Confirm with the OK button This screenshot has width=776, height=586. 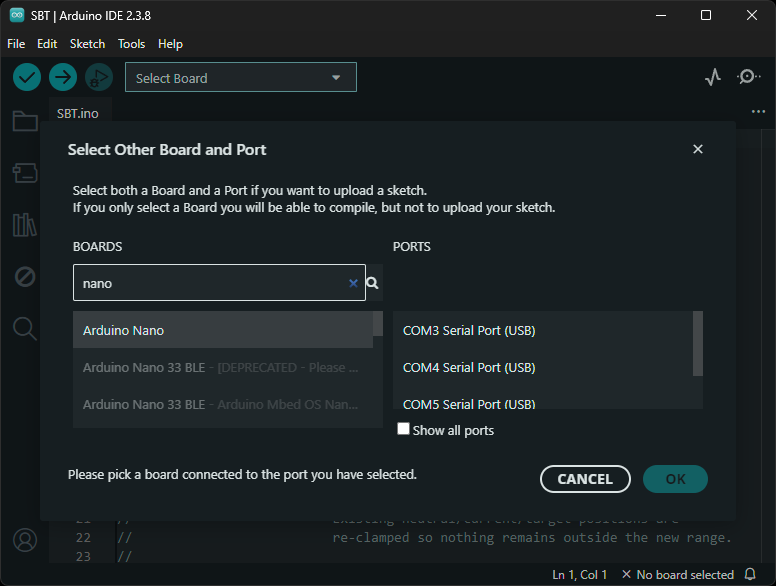point(675,479)
